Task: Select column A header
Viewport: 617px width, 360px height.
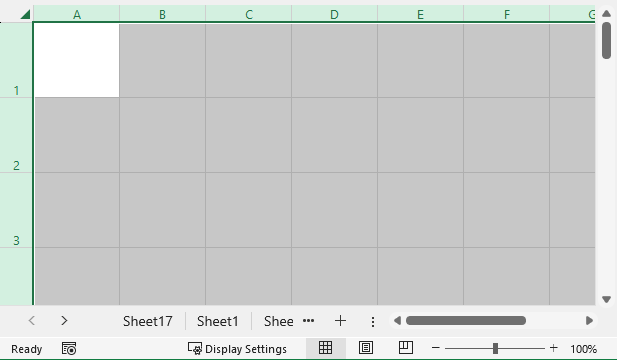Action: coord(77,15)
